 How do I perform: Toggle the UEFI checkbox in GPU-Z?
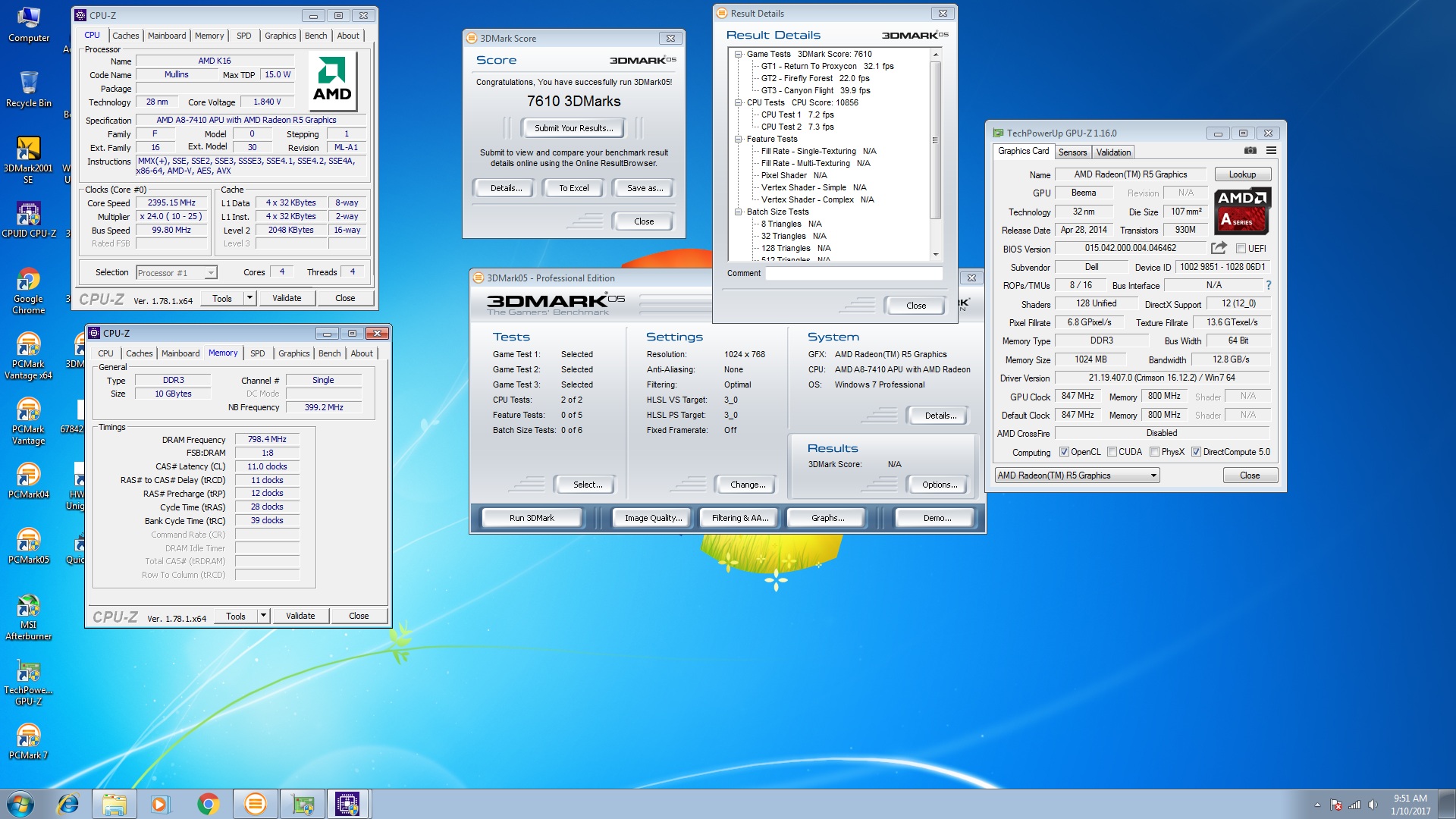(1241, 249)
